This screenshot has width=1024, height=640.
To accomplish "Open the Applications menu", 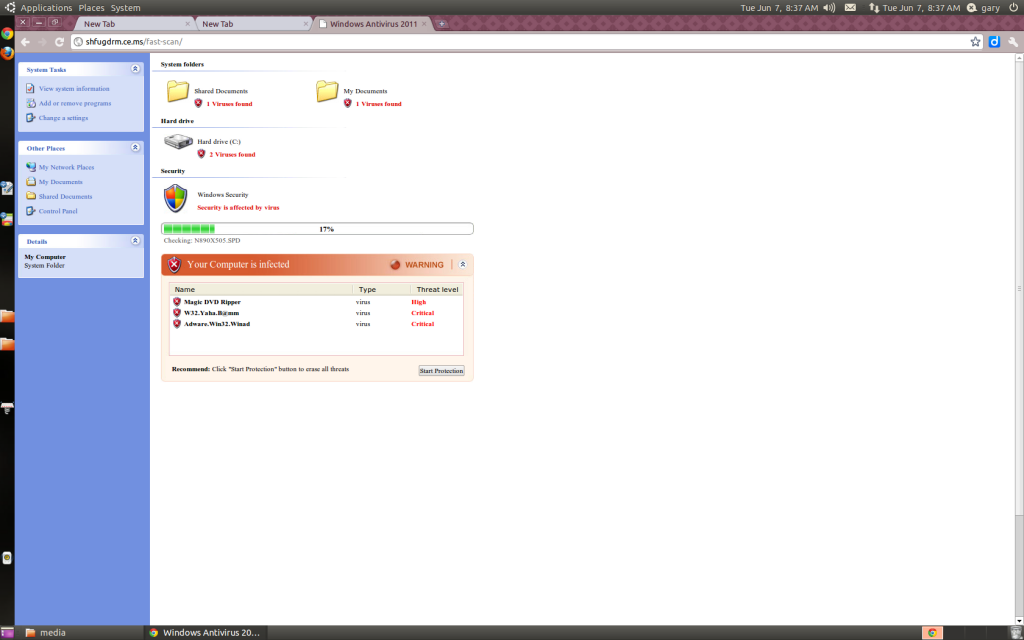I will click(x=46, y=8).
